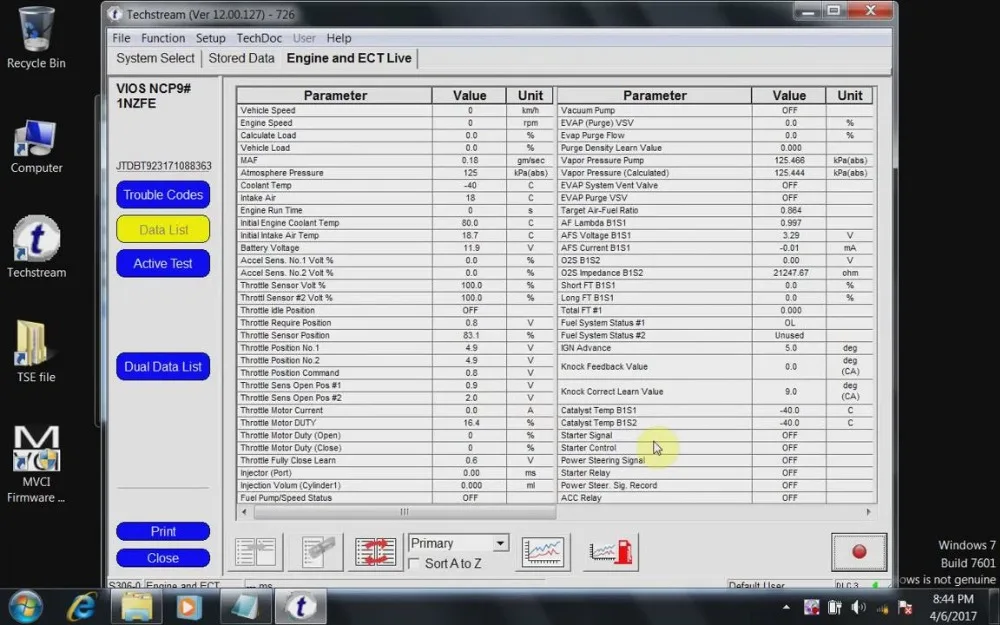Screen dimensions: 1000x625
Task: Select the Vacuum Pump parameter row
Action: [715, 110]
